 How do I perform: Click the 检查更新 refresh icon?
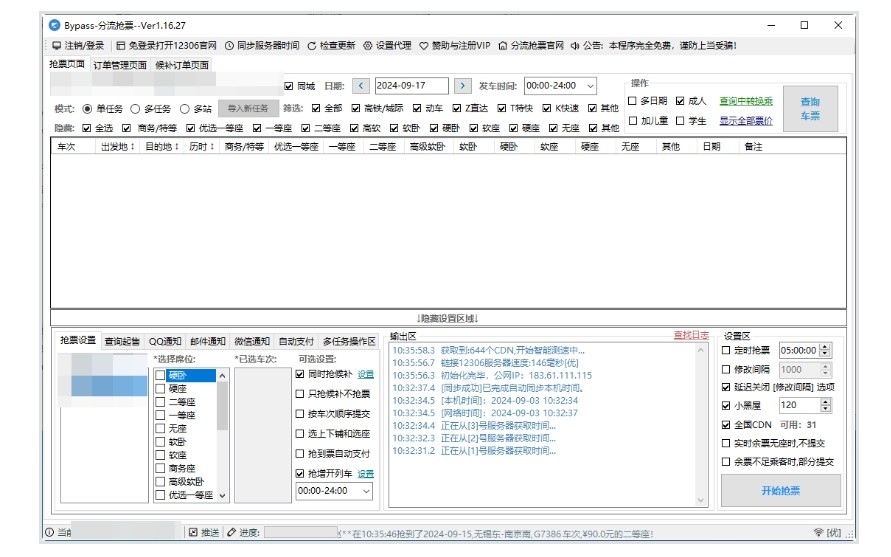point(312,46)
